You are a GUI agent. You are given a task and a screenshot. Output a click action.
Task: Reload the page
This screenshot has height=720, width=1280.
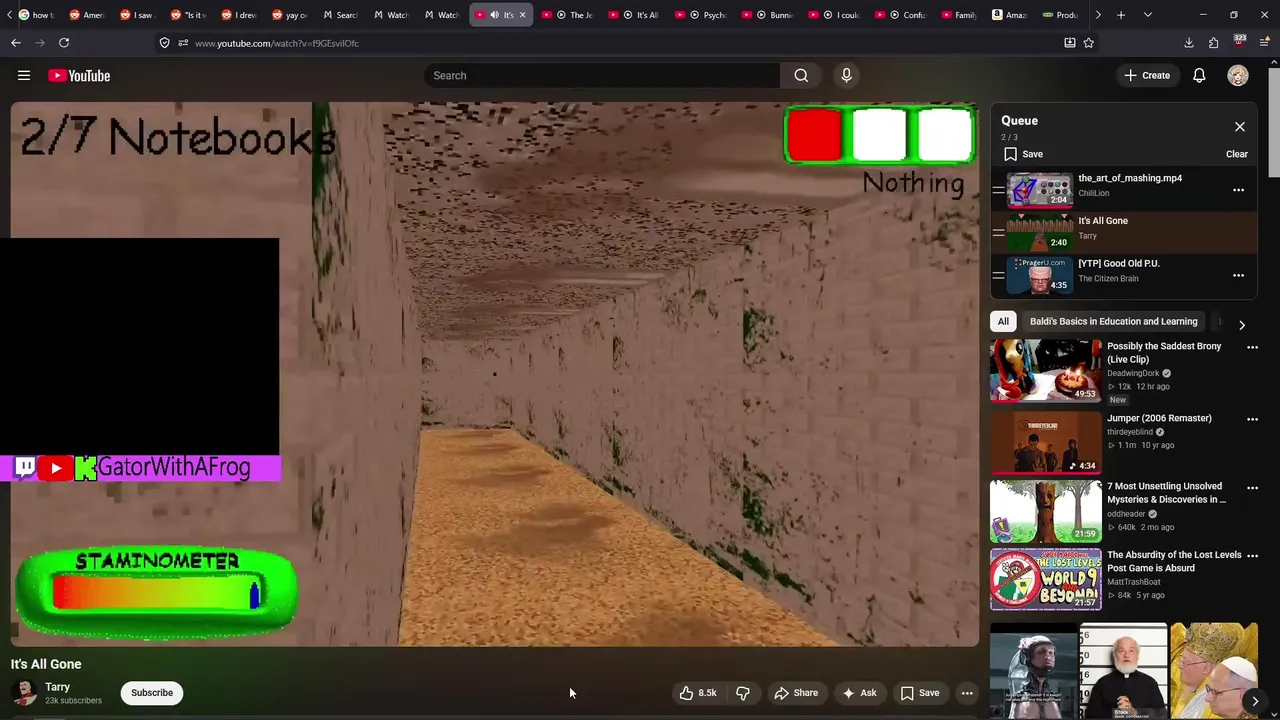pos(64,43)
